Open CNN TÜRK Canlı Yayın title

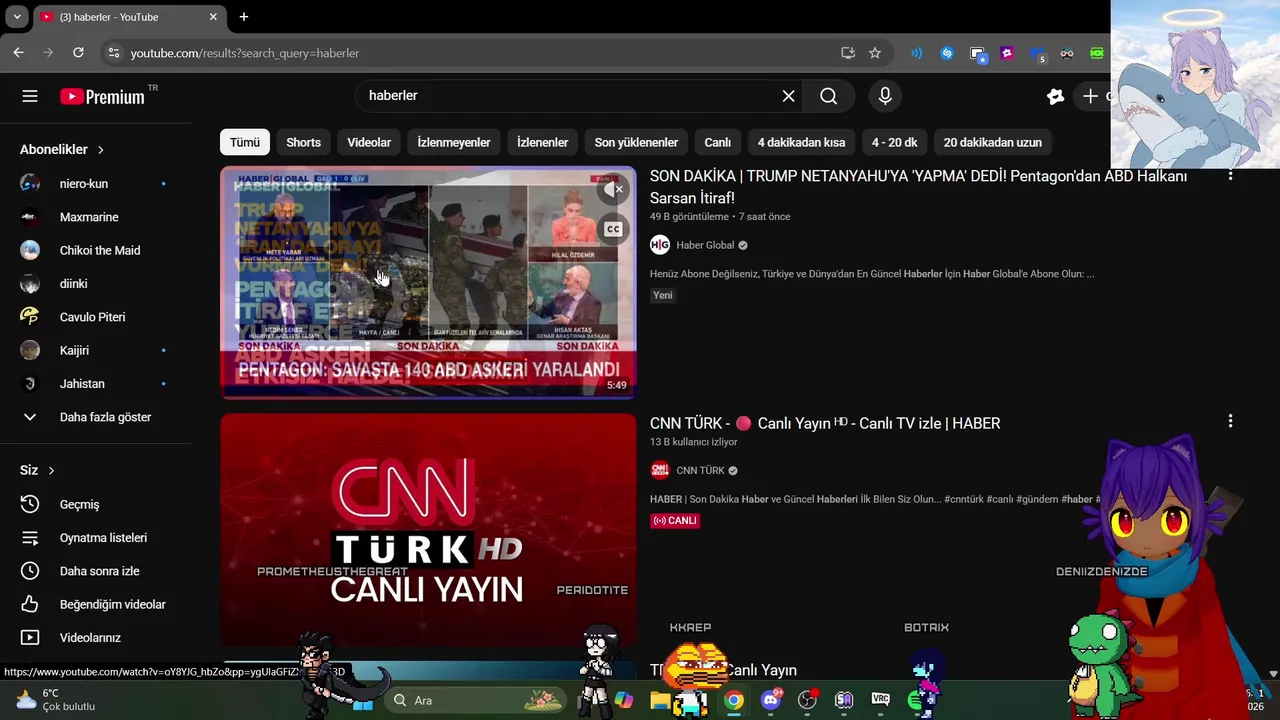pyautogui.click(x=825, y=424)
